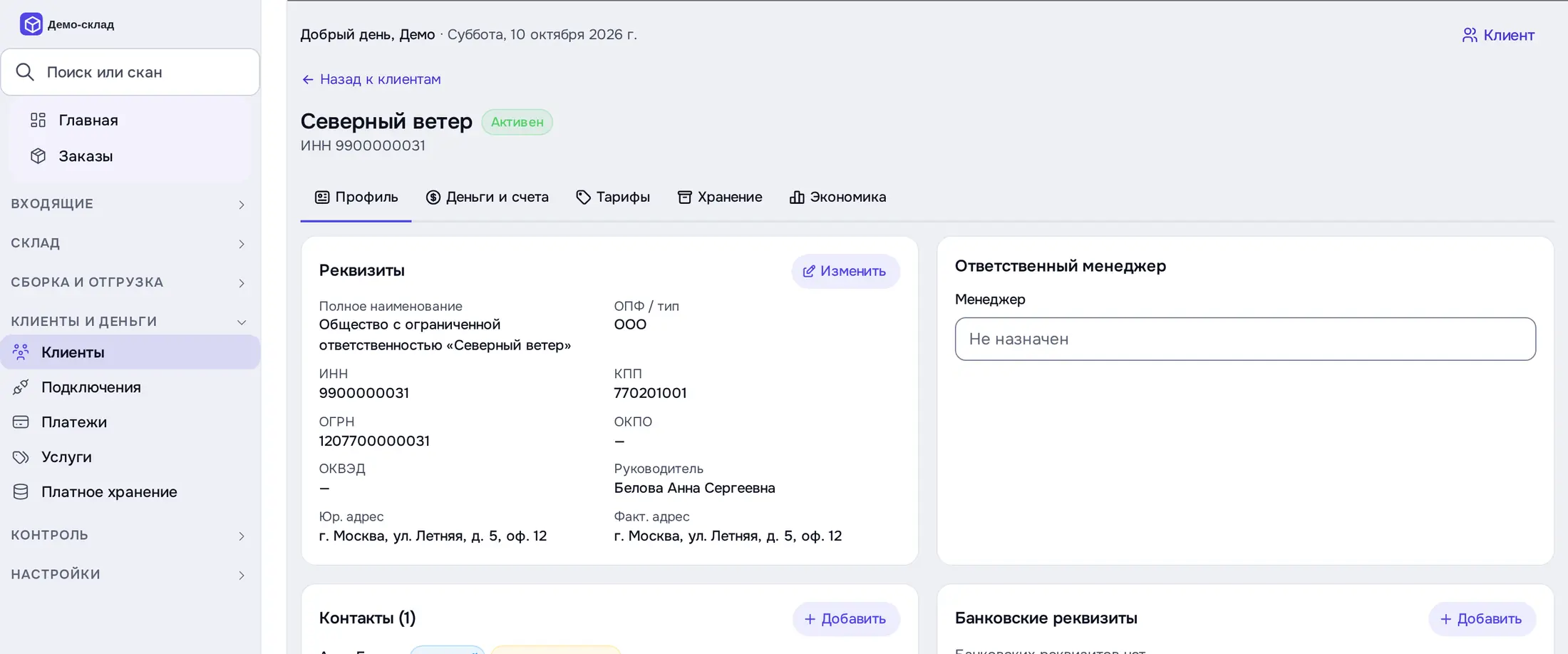Click the Профиль tab icon

click(322, 197)
